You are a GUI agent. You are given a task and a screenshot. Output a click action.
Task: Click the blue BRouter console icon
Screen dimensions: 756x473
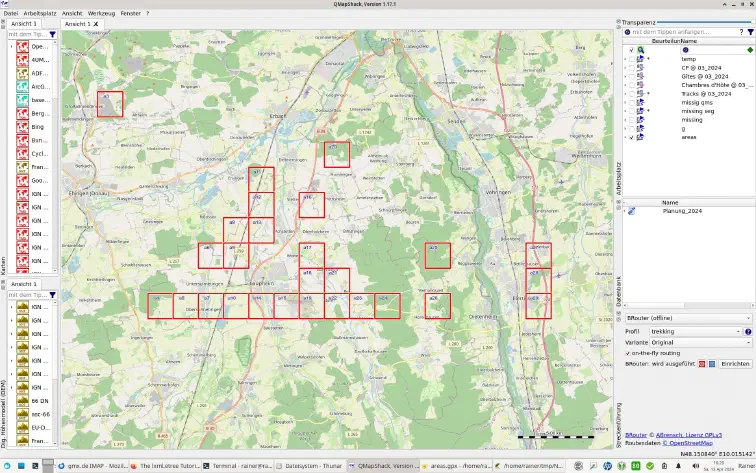coord(712,364)
